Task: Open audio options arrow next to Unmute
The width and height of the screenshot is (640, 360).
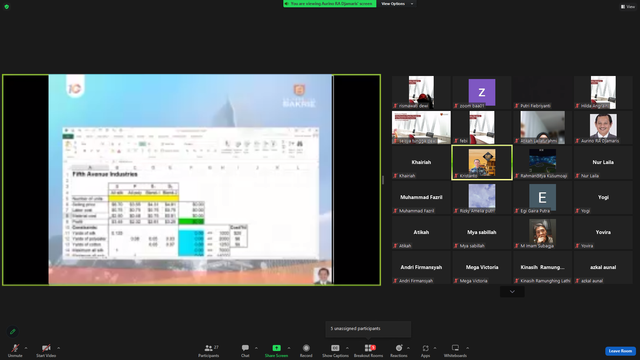Action: [x=26, y=348]
